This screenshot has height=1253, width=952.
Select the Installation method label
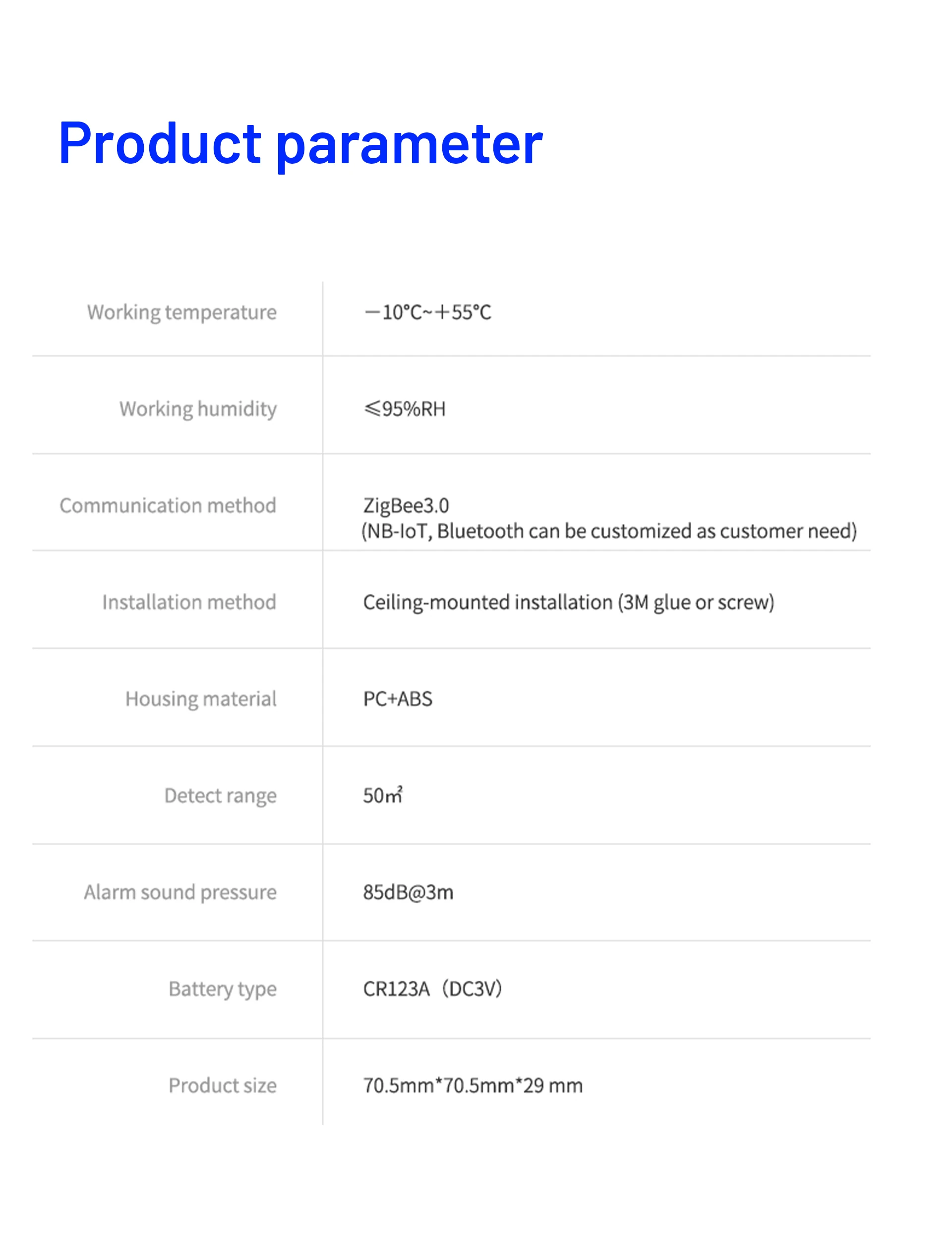(189, 602)
